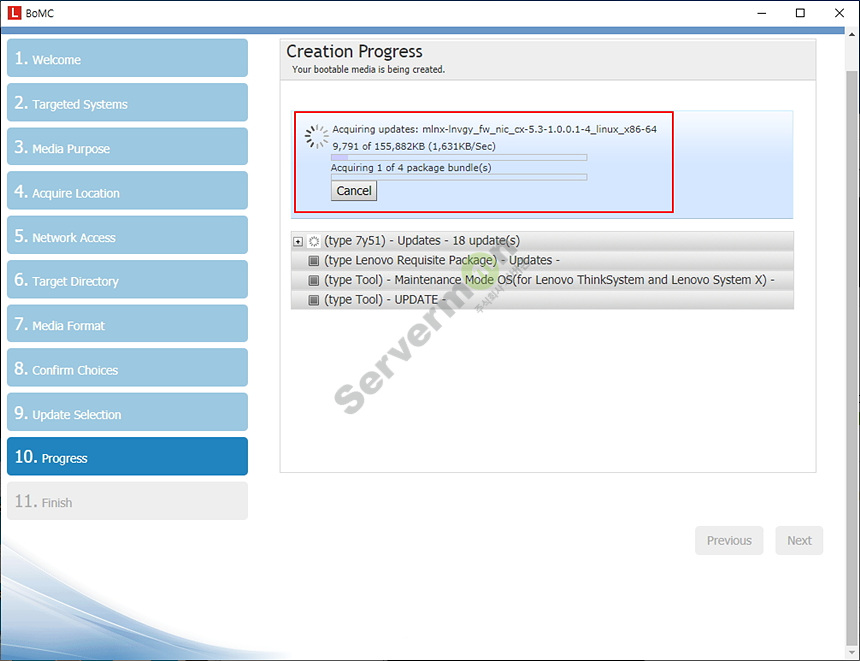Click the file download progress bar
This screenshot has height=661, width=860.
[459, 157]
